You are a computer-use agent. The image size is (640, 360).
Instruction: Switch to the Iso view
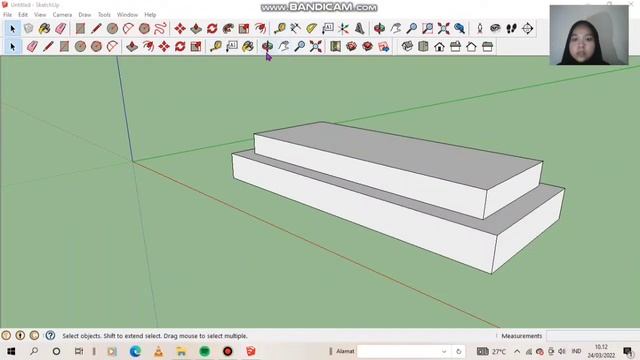407,46
